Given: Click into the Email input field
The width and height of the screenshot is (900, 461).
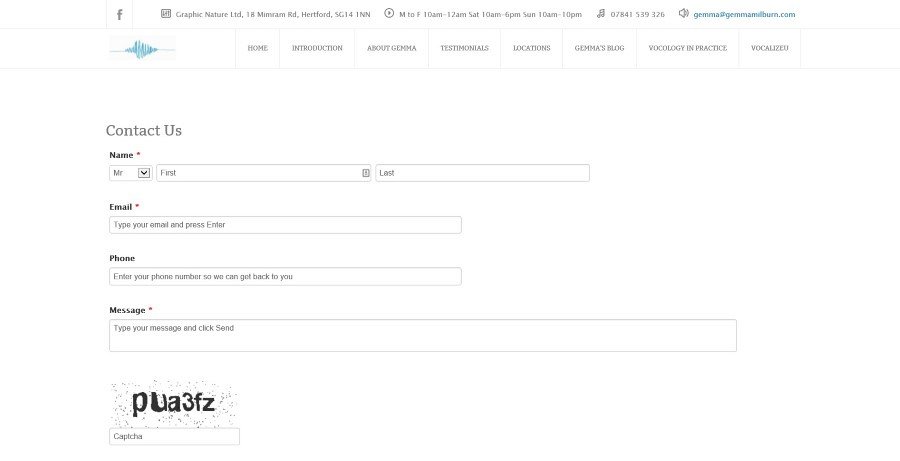Looking at the screenshot, I should [x=285, y=225].
